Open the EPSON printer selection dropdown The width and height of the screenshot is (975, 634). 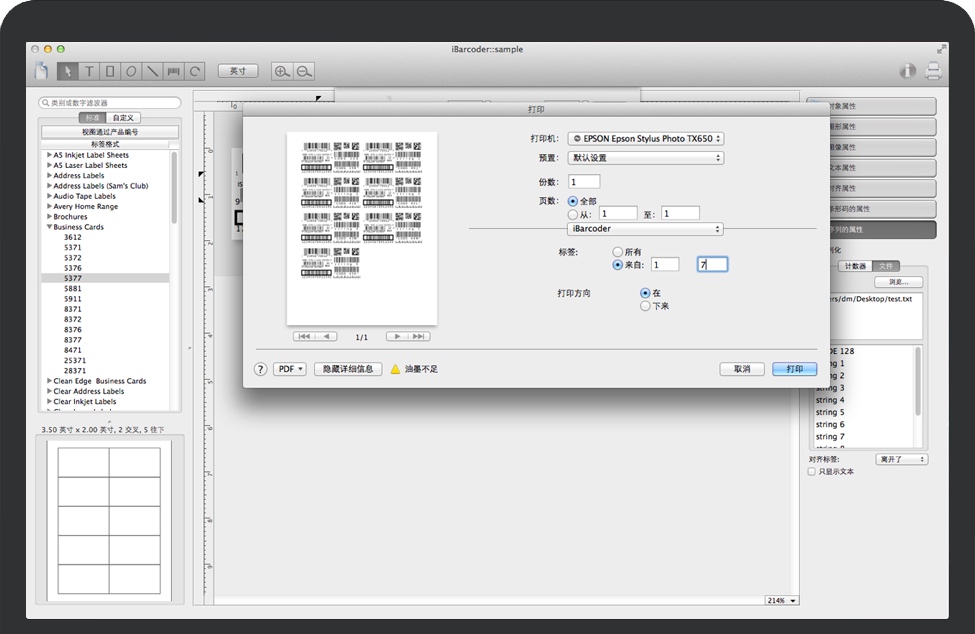click(x=645, y=139)
